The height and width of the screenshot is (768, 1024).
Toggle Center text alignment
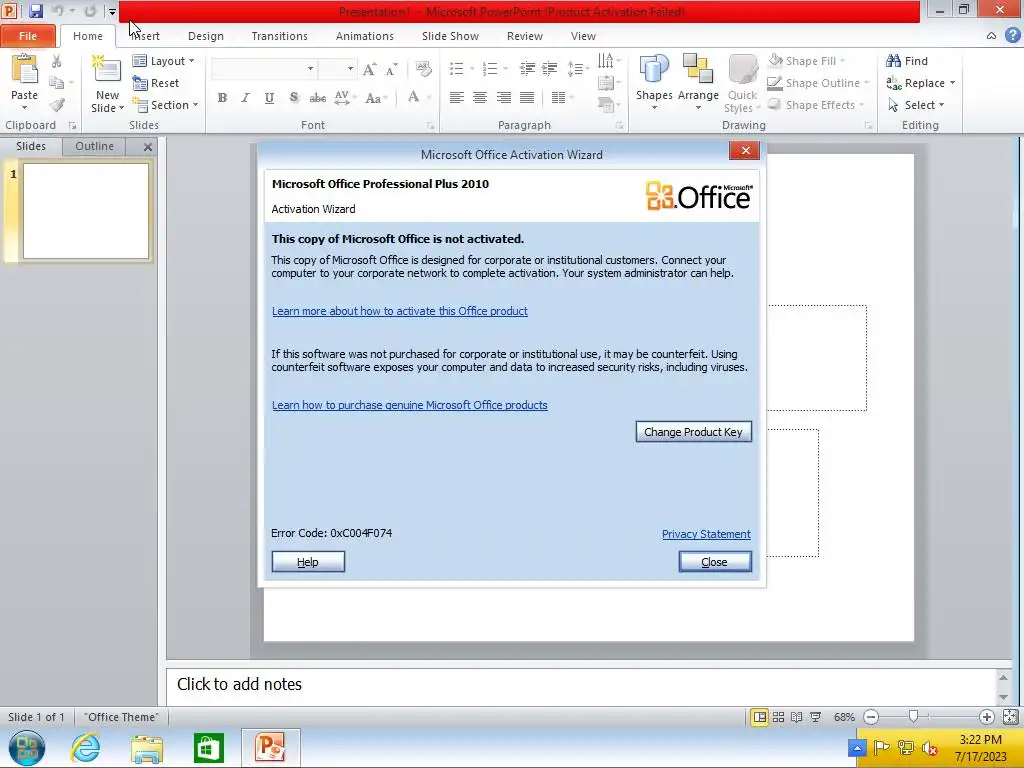pyautogui.click(x=480, y=98)
